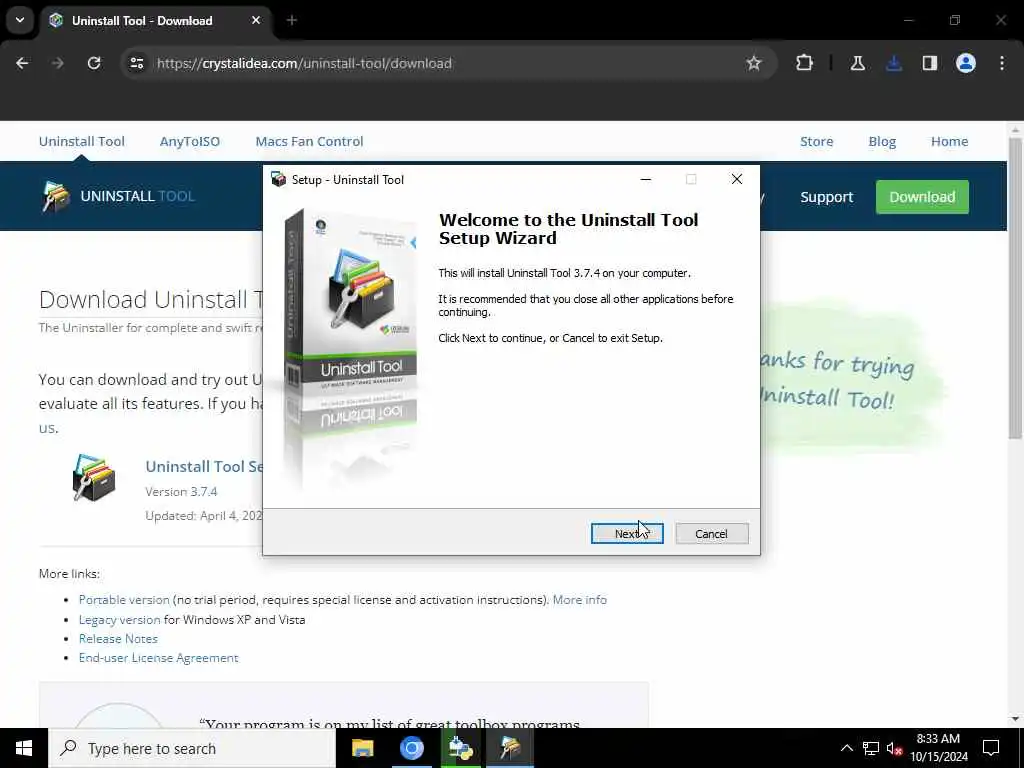Open End-user License Agreement link
Viewport: 1024px width, 768px height.
(159, 658)
